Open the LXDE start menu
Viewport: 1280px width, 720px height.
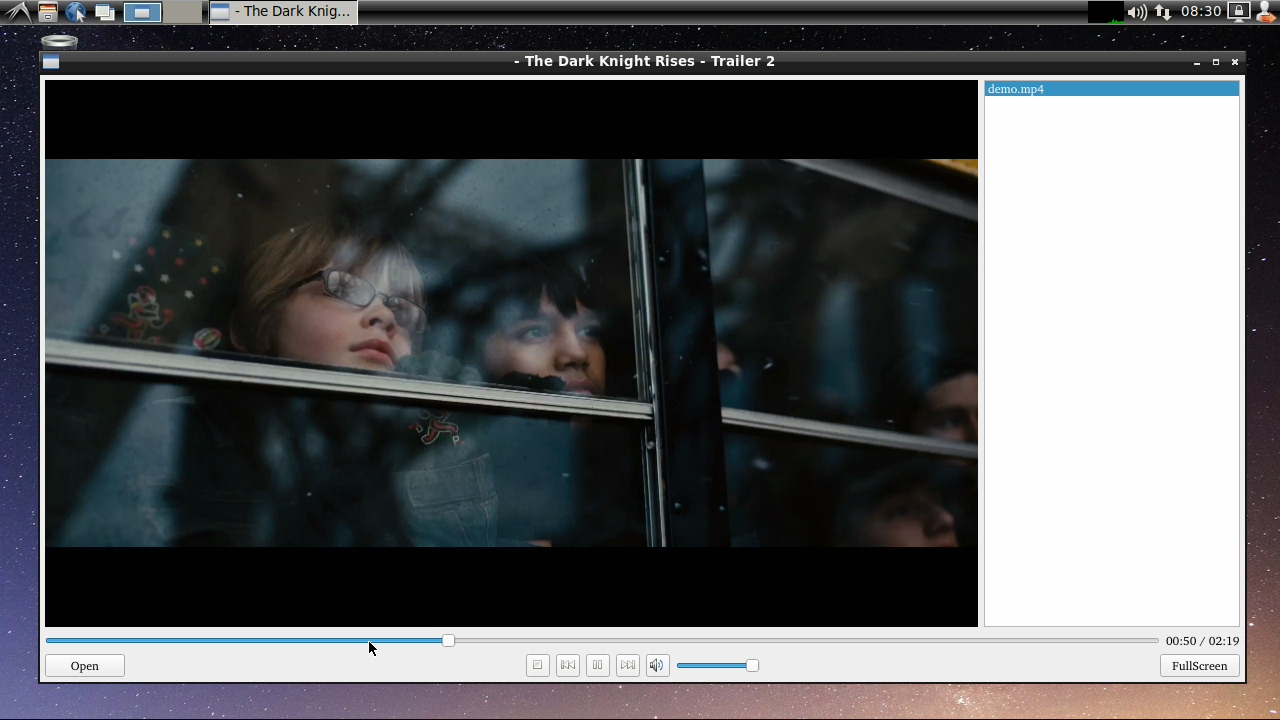(18, 12)
